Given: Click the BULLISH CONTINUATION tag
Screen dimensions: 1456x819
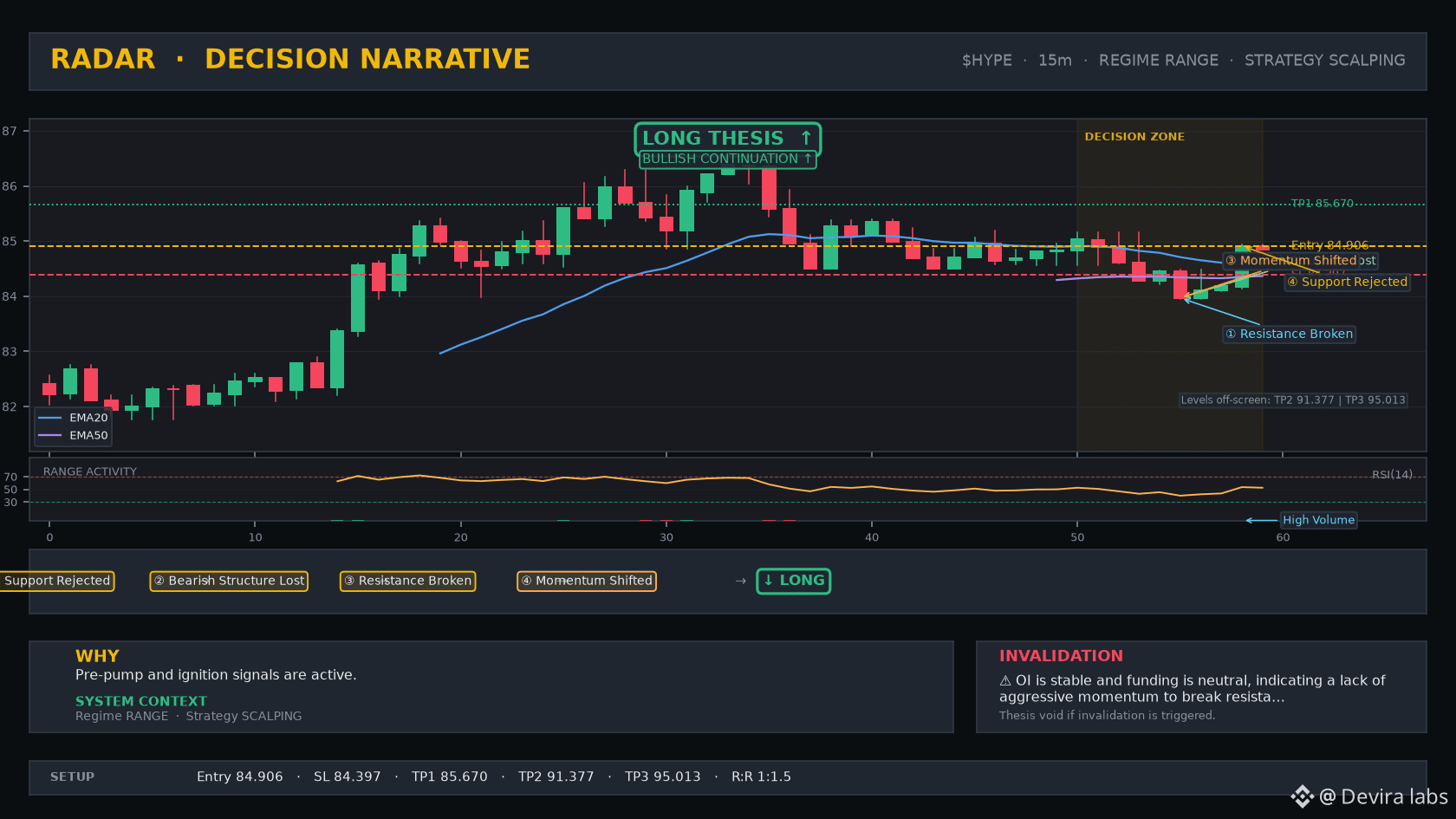Looking at the screenshot, I should pos(727,159).
